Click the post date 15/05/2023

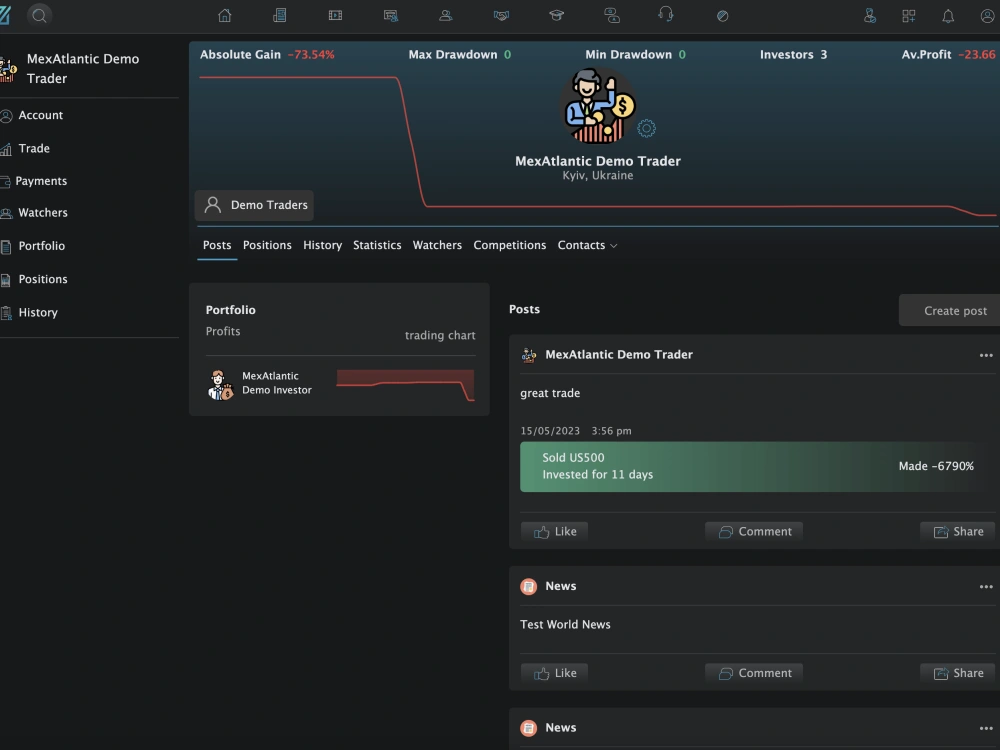550,431
